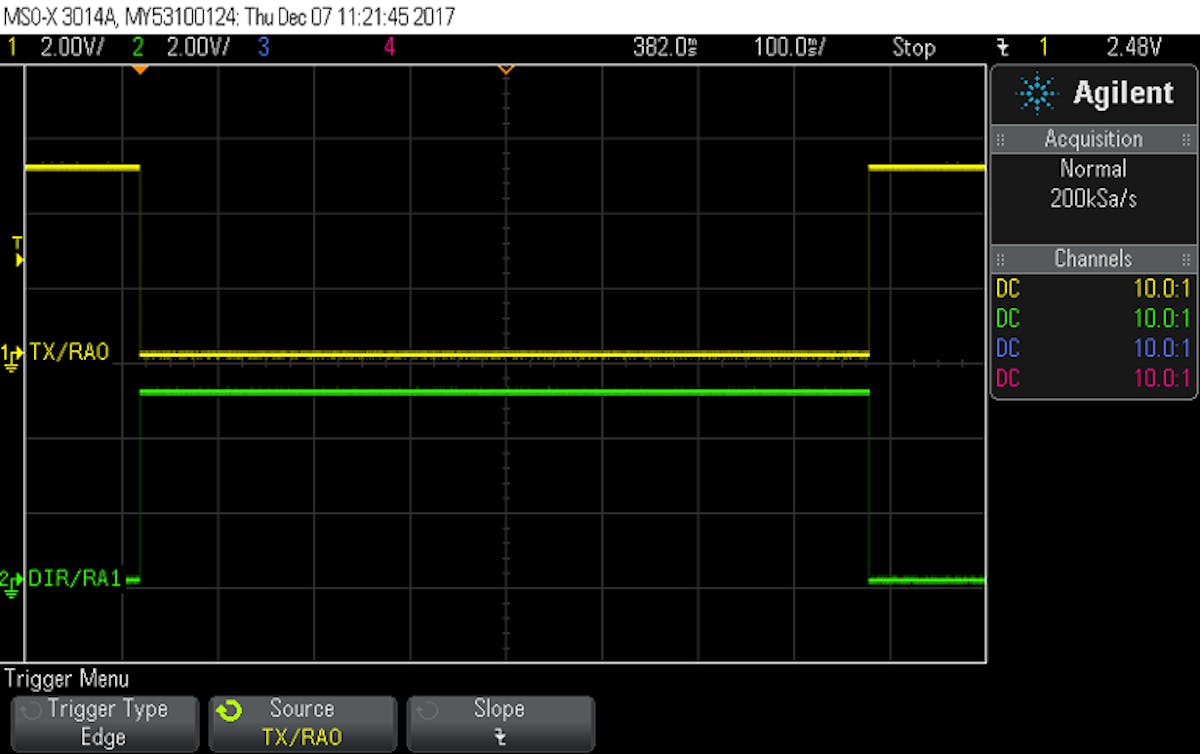Viewport: 1200px width, 754px height.
Task: Select the Channels panel header
Action: (x=1093, y=259)
